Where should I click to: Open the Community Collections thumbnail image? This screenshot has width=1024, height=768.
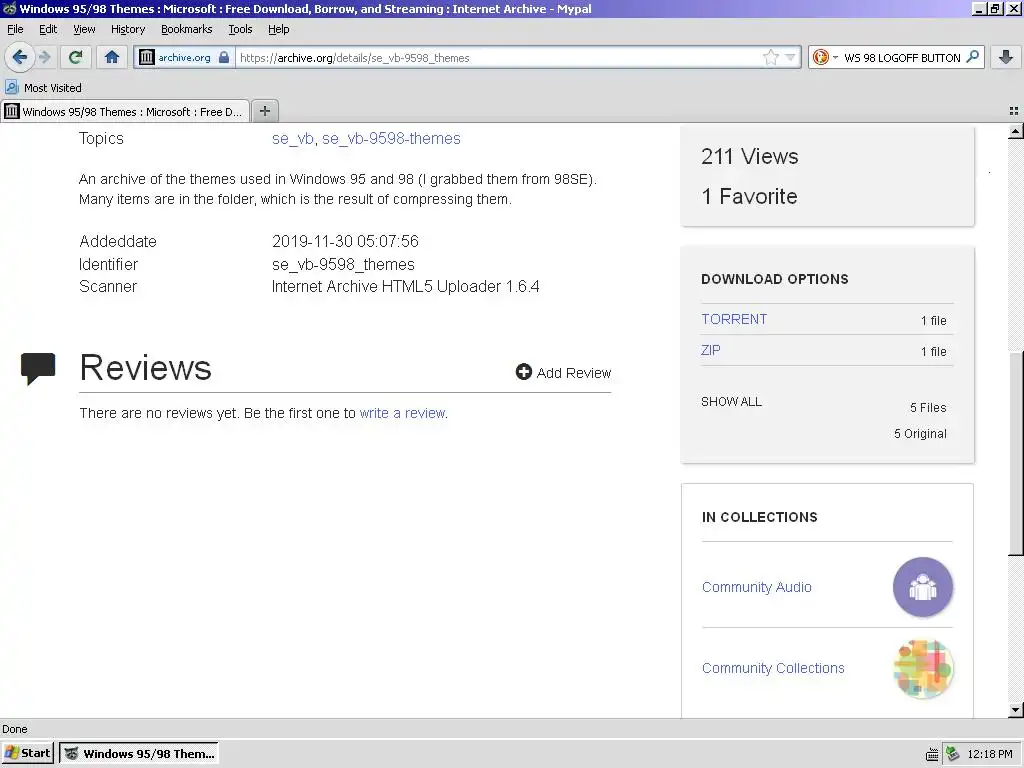coord(923,669)
